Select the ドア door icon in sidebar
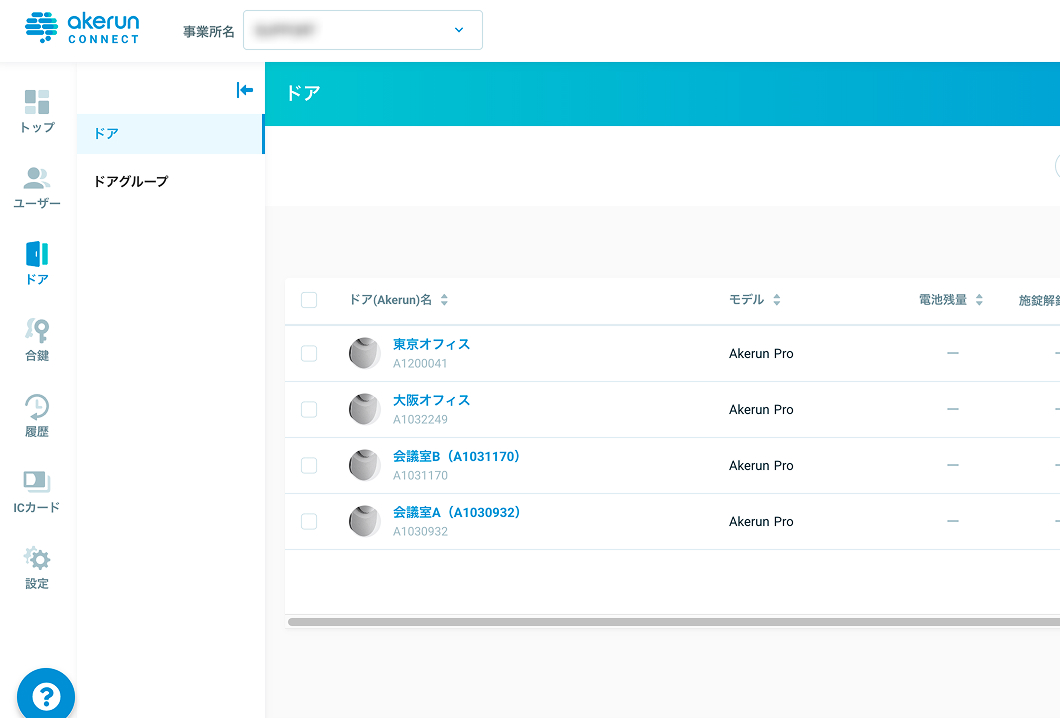The height and width of the screenshot is (718, 1060). [37, 264]
